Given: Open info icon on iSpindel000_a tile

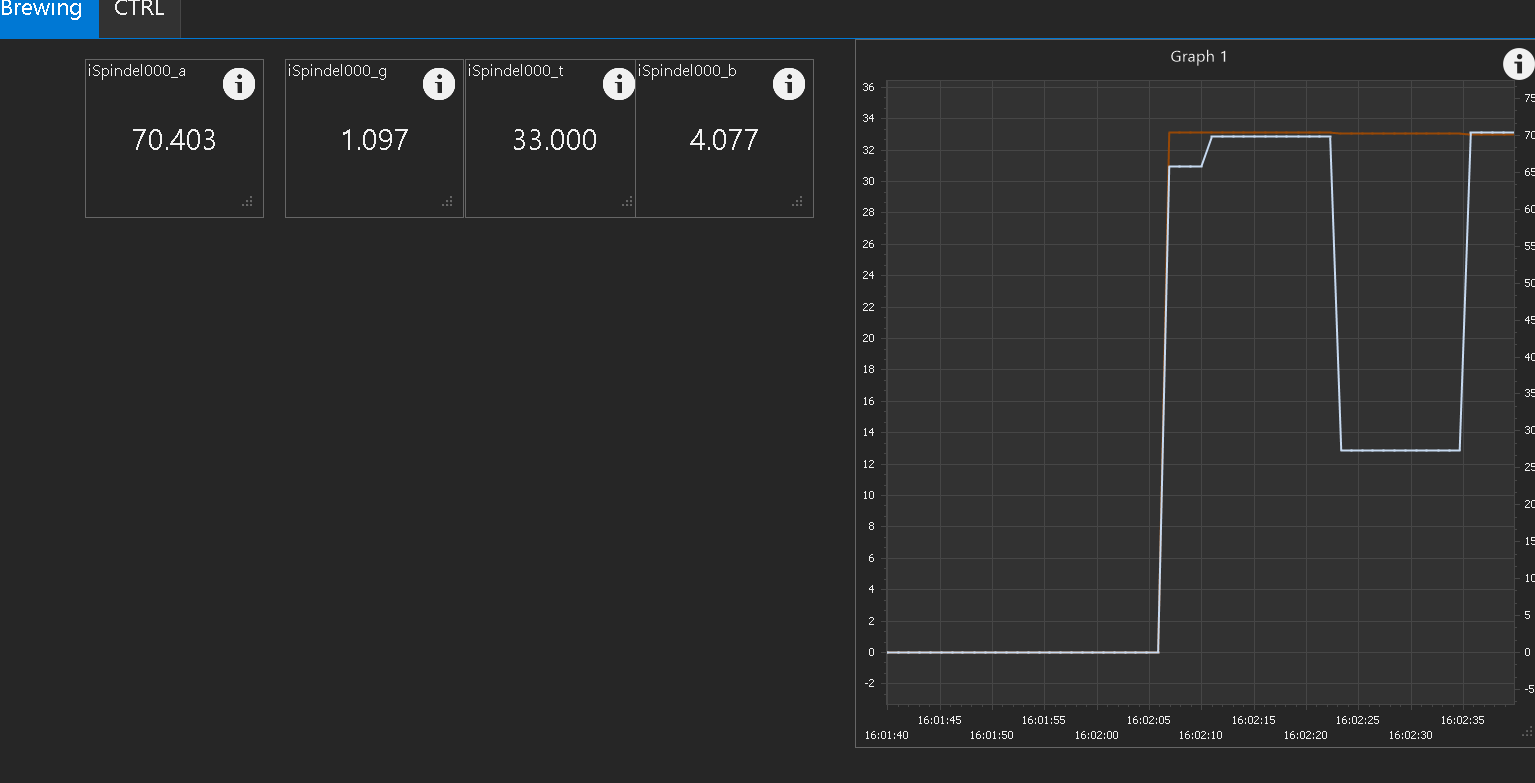Looking at the screenshot, I should pos(238,84).
